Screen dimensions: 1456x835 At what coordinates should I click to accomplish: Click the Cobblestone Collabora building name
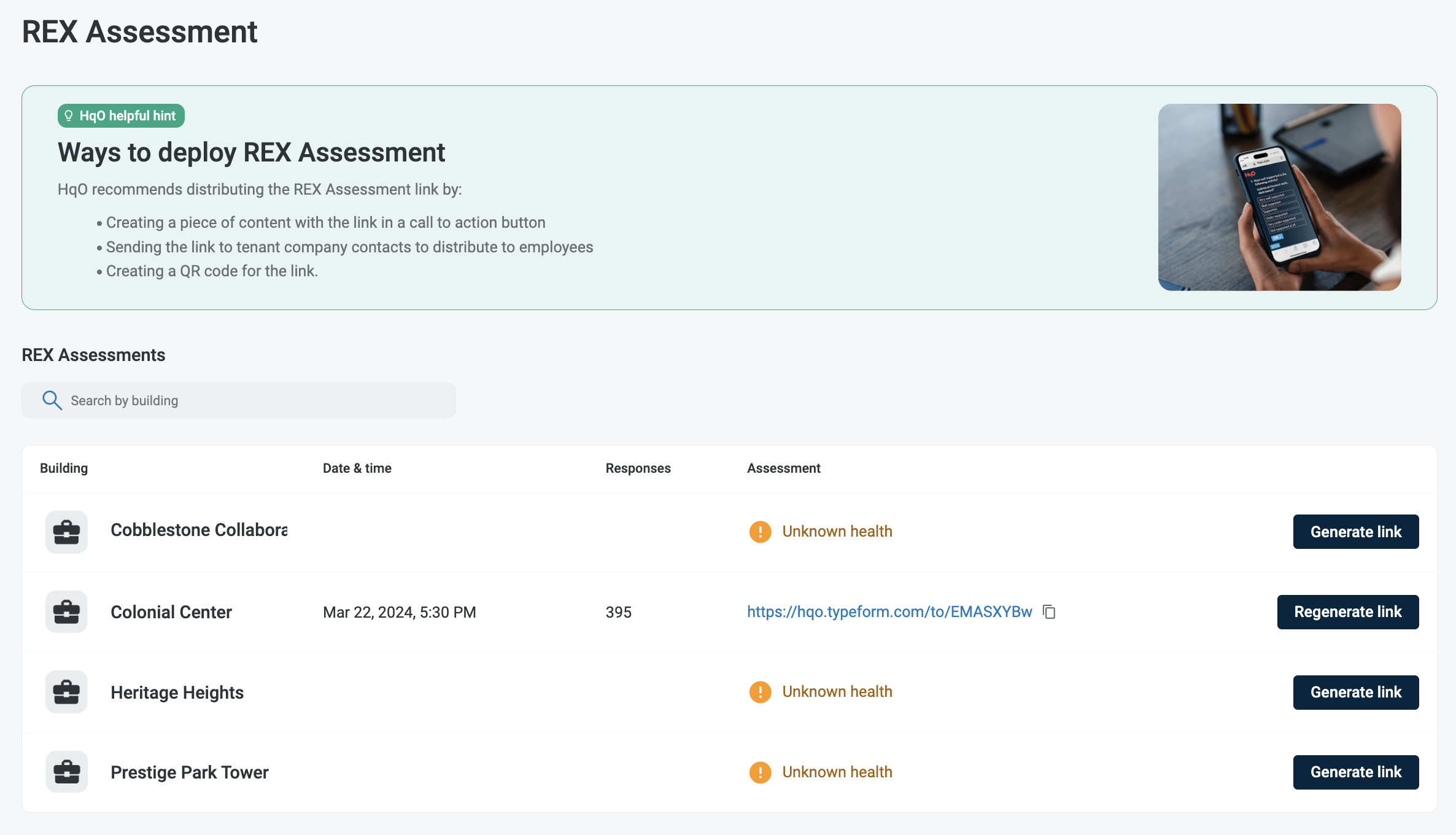click(199, 530)
